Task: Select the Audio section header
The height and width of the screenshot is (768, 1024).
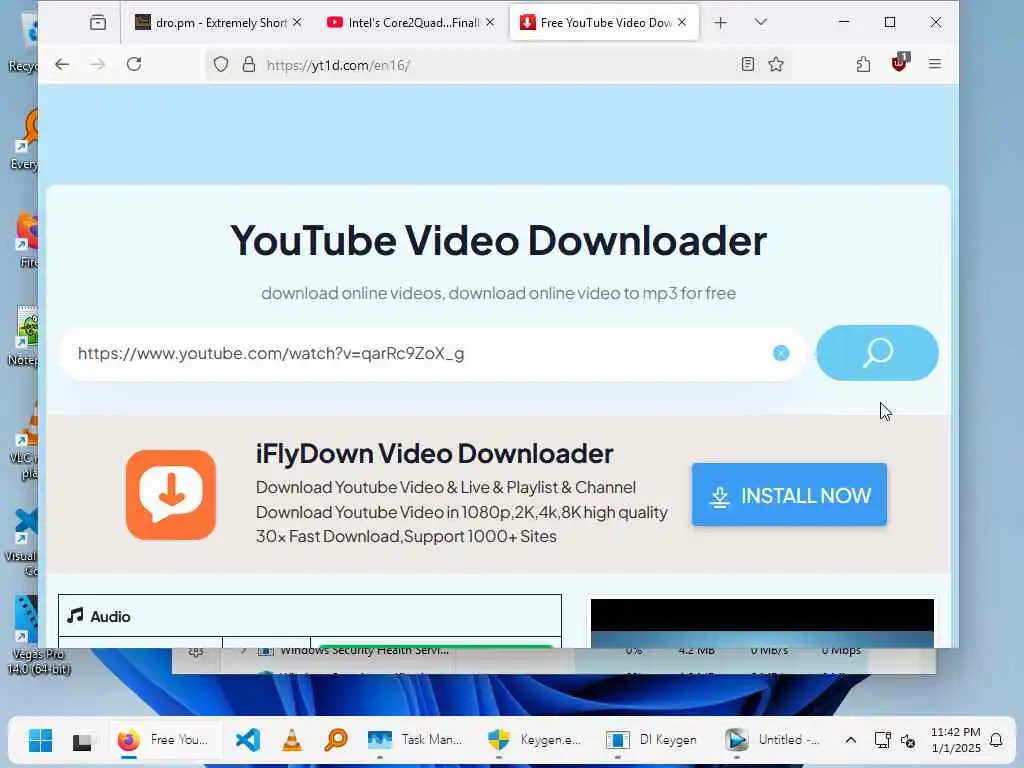Action: pyautogui.click(x=310, y=616)
